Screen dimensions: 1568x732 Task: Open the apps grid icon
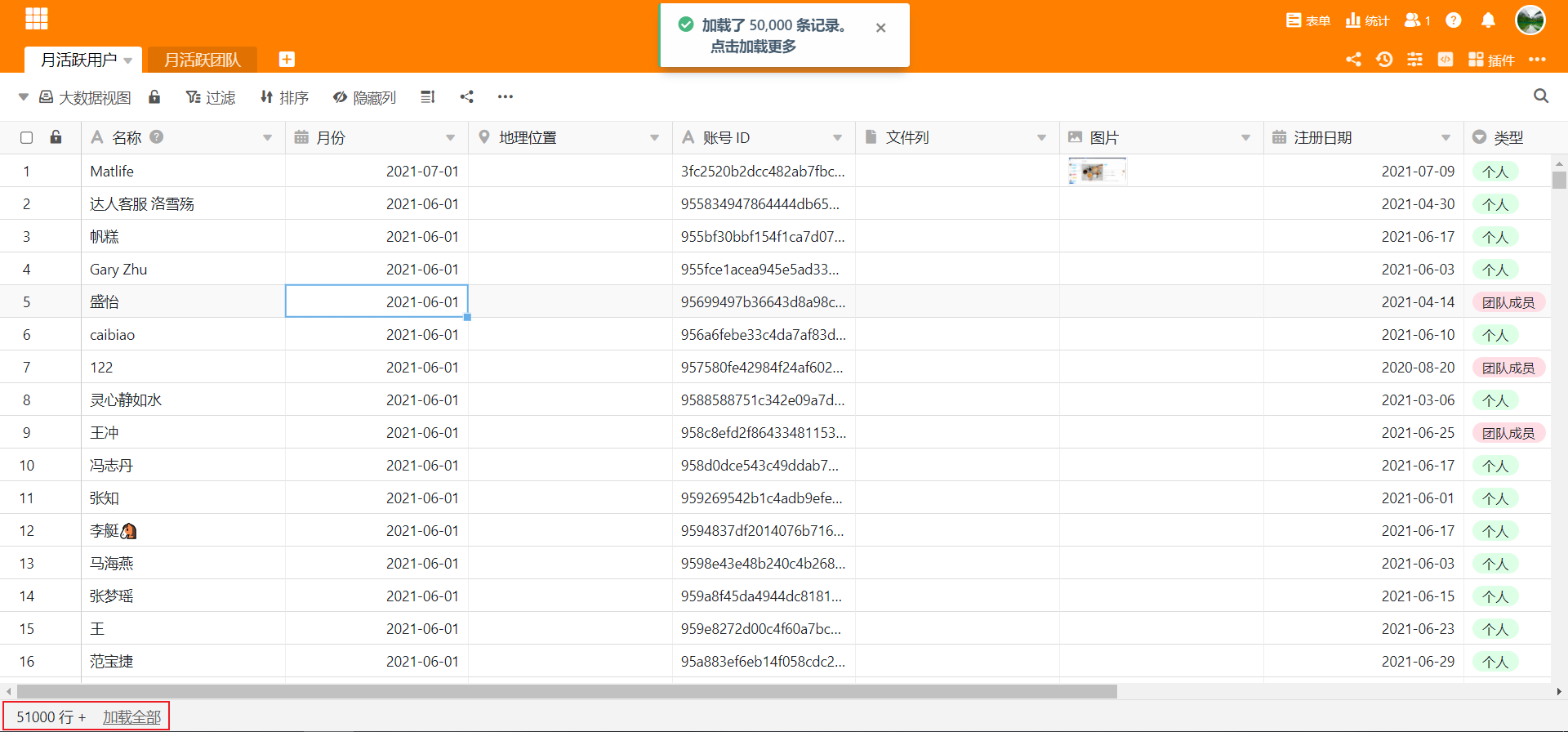[37, 18]
